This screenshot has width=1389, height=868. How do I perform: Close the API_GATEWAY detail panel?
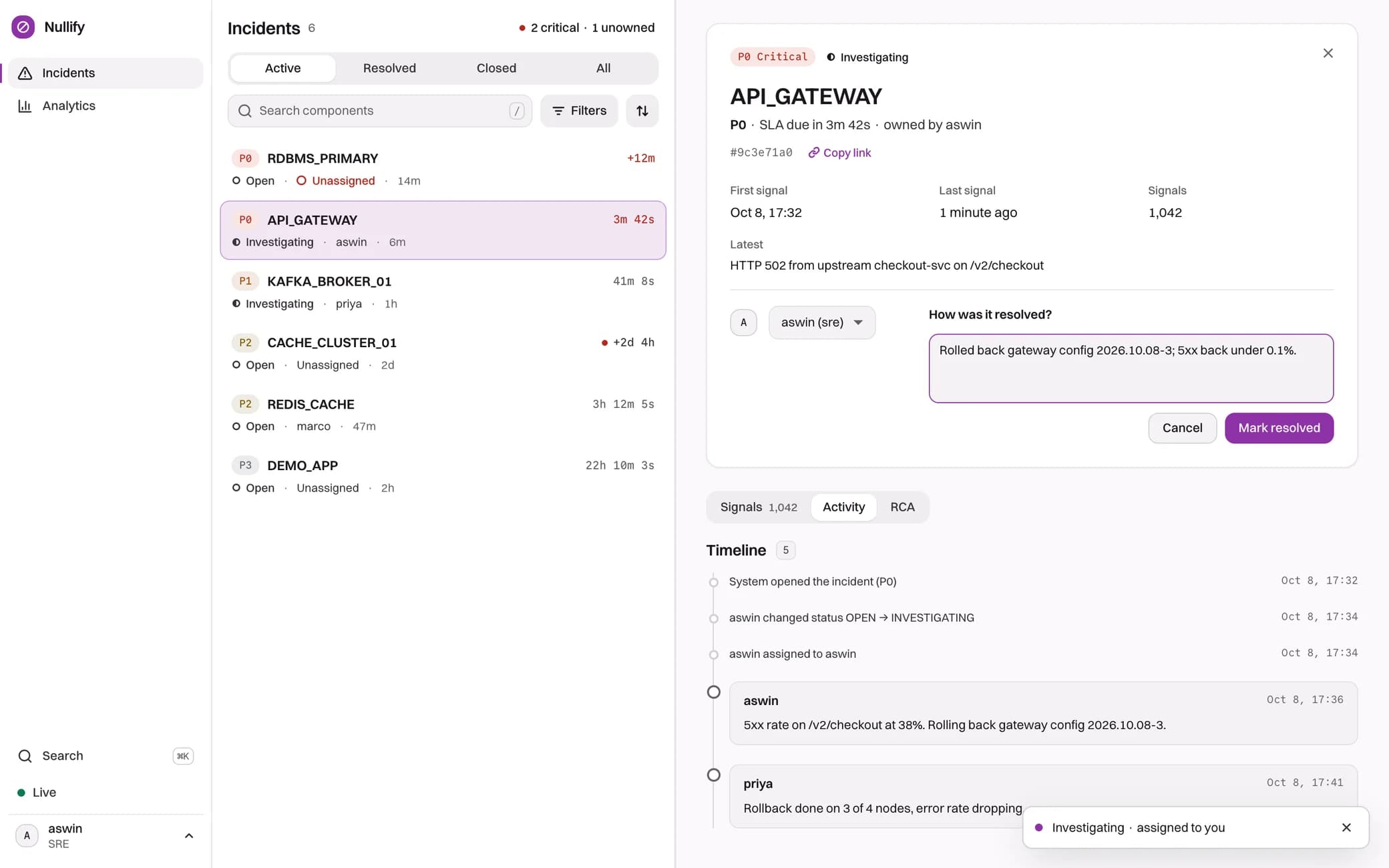(1328, 53)
